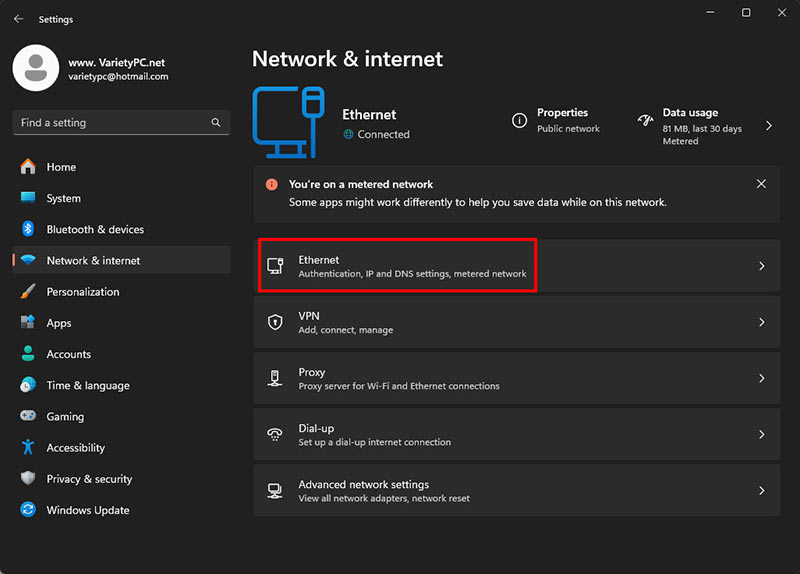
Task: Open Gaming settings section
Action: [121, 416]
